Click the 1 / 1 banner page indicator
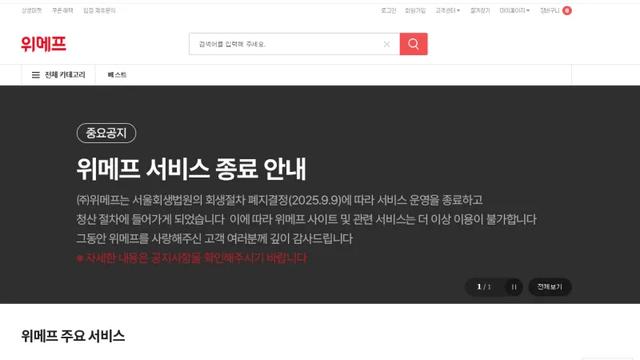This screenshot has height=360, width=640. 484,287
